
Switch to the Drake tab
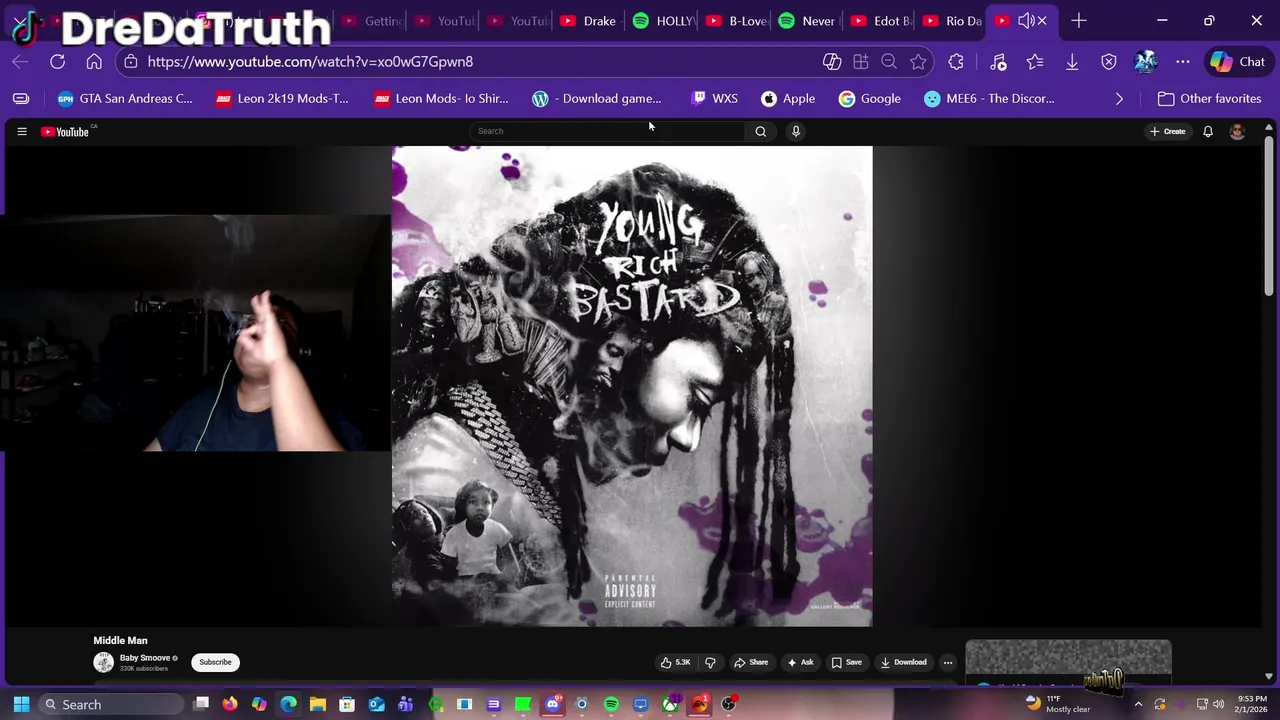click(588, 21)
